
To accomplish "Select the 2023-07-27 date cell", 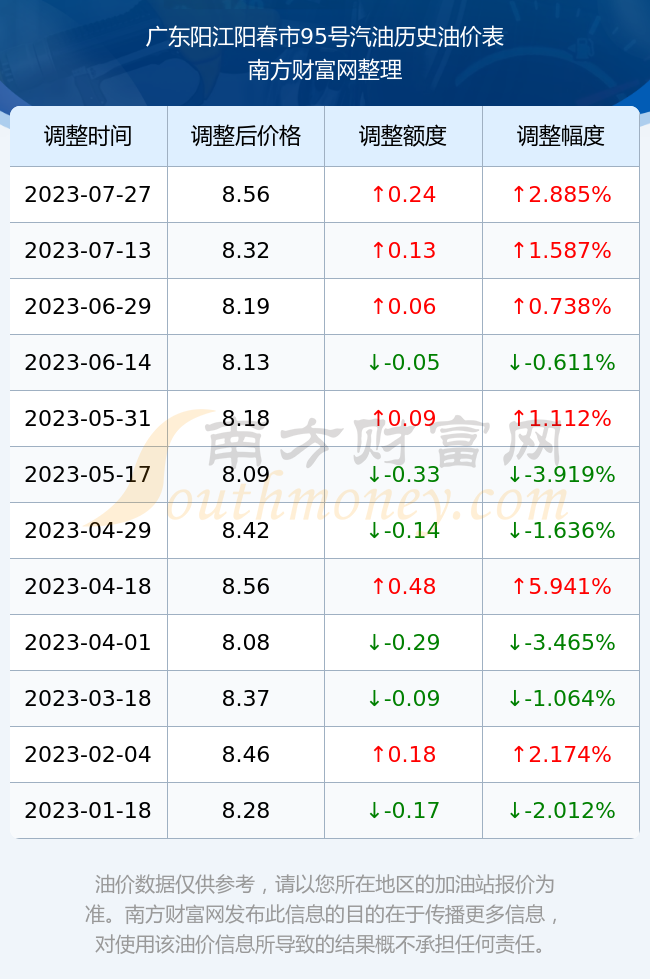I will [88, 194].
